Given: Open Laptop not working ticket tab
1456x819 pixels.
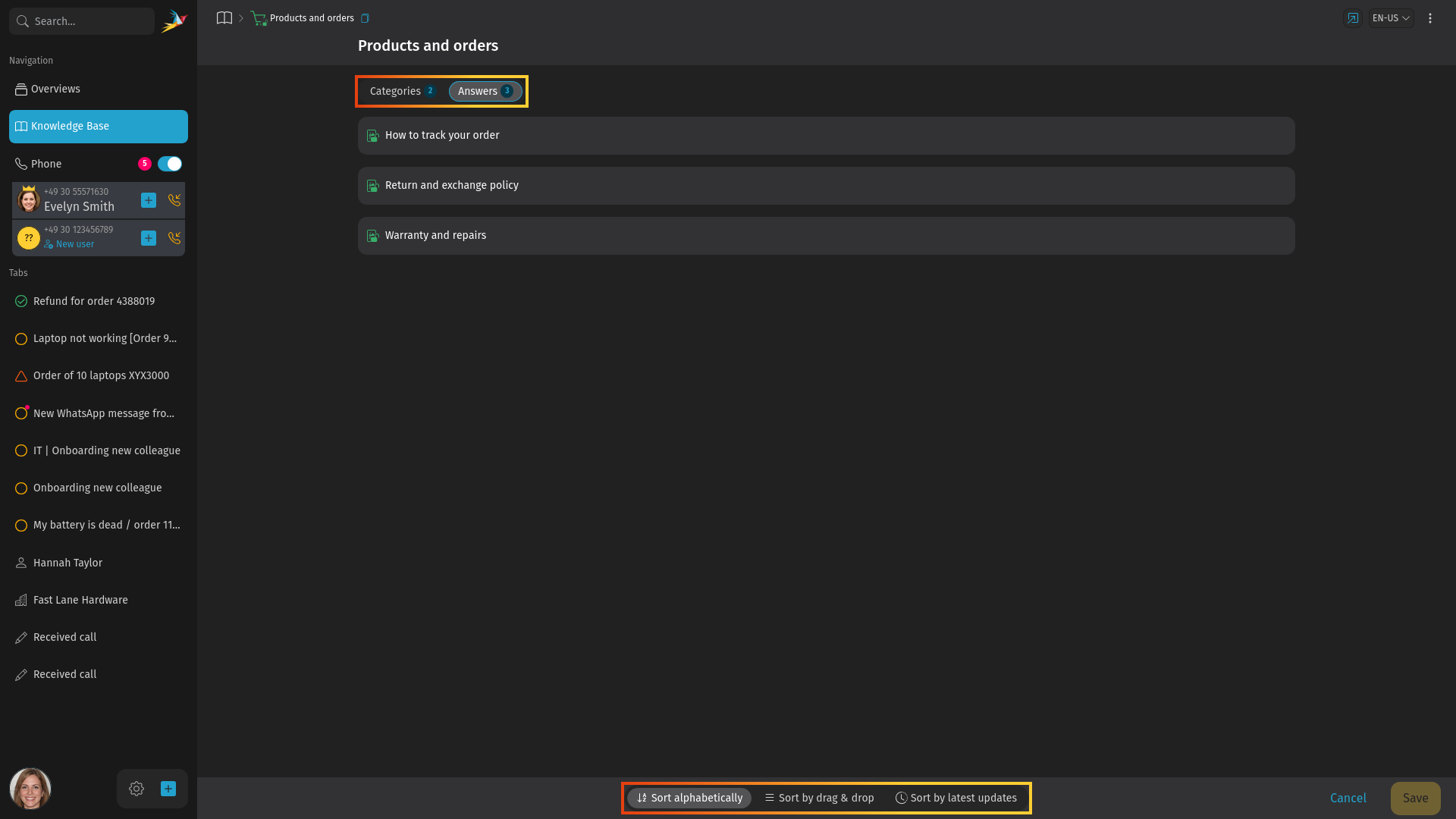Looking at the screenshot, I should click(x=99, y=338).
